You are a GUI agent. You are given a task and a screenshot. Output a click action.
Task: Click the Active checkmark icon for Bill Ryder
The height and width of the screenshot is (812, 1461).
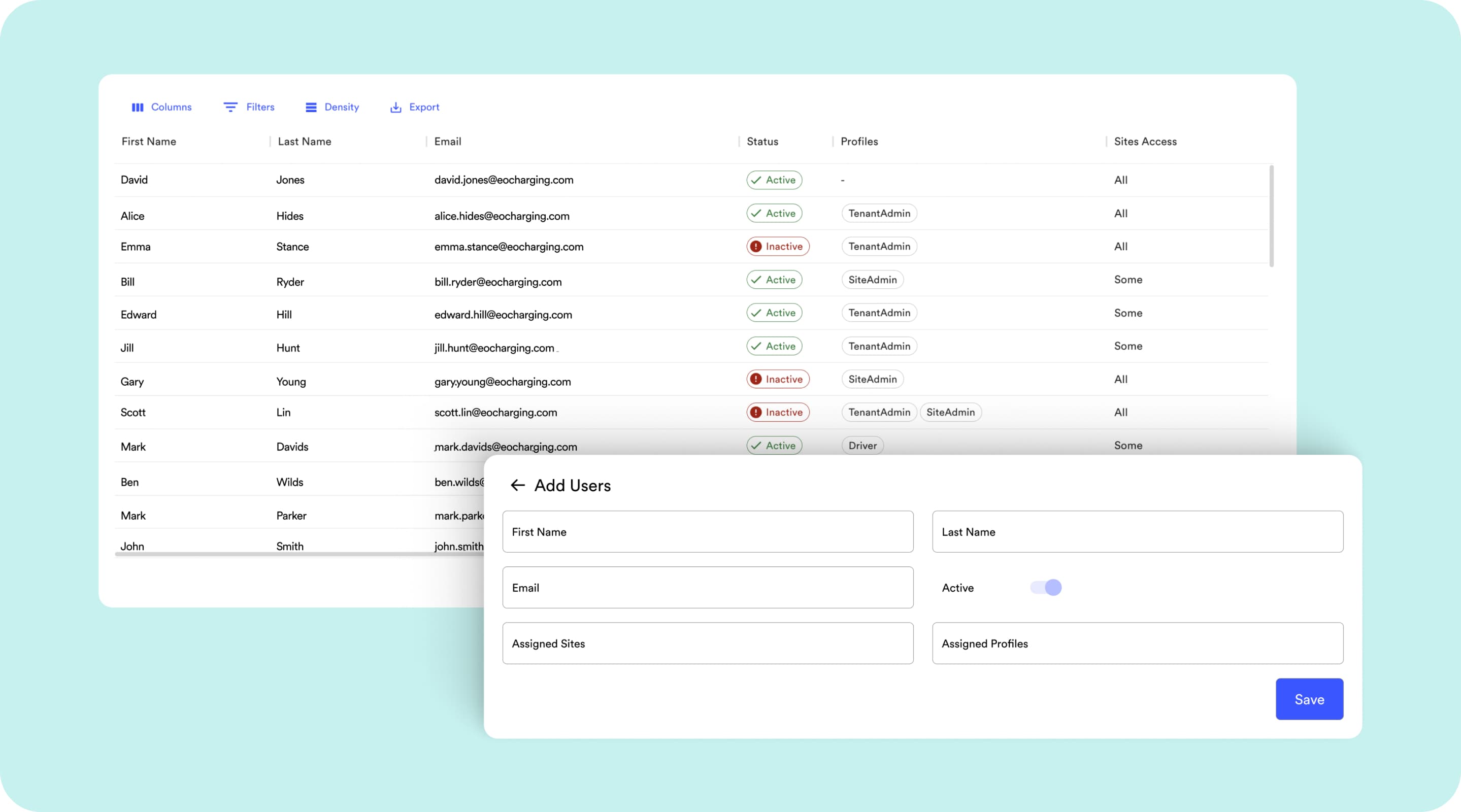coord(756,280)
